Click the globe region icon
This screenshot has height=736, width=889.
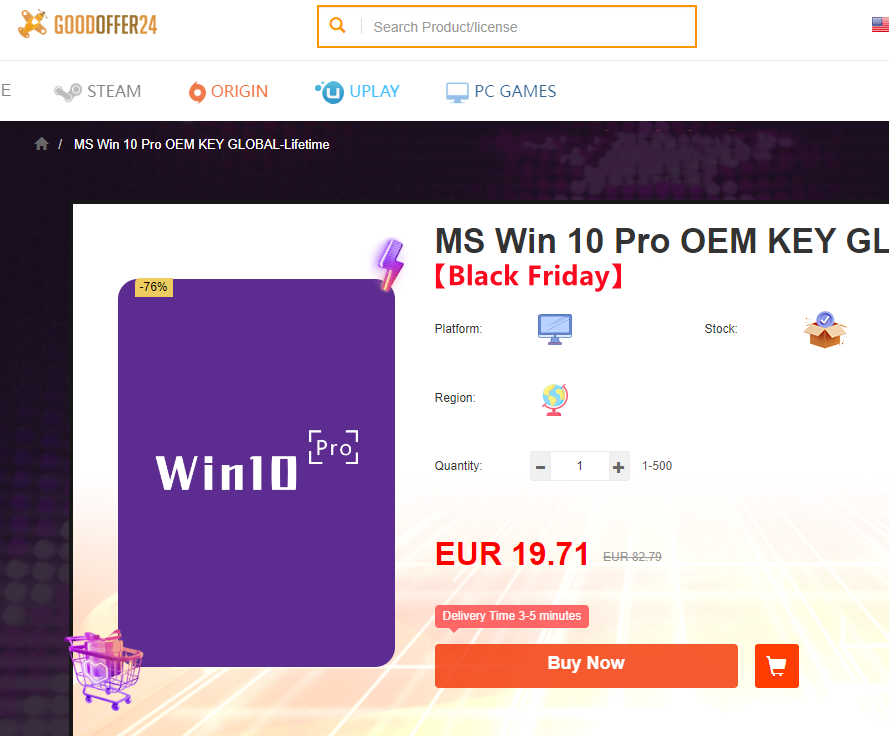554,399
